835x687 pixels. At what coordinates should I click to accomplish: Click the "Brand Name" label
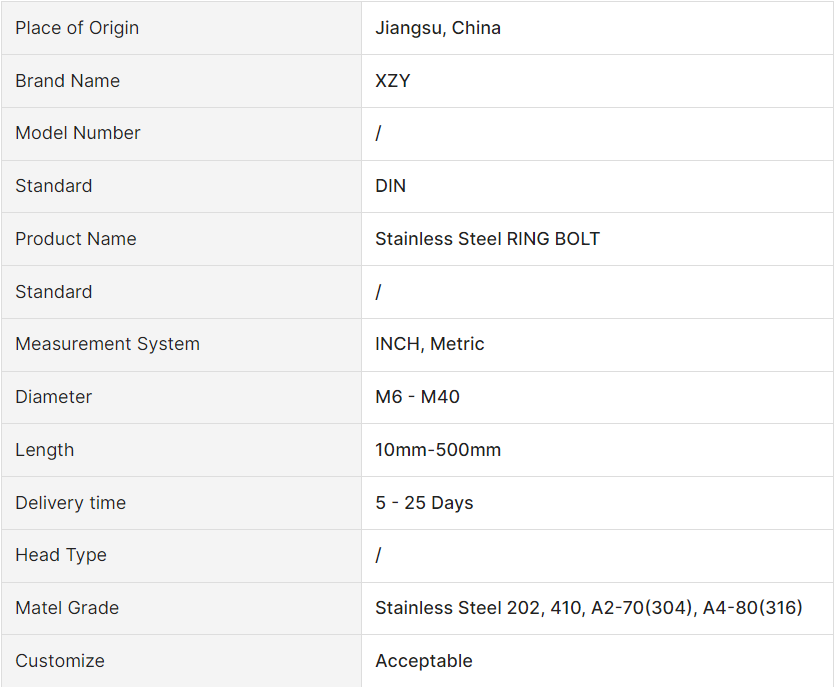[x=67, y=81]
